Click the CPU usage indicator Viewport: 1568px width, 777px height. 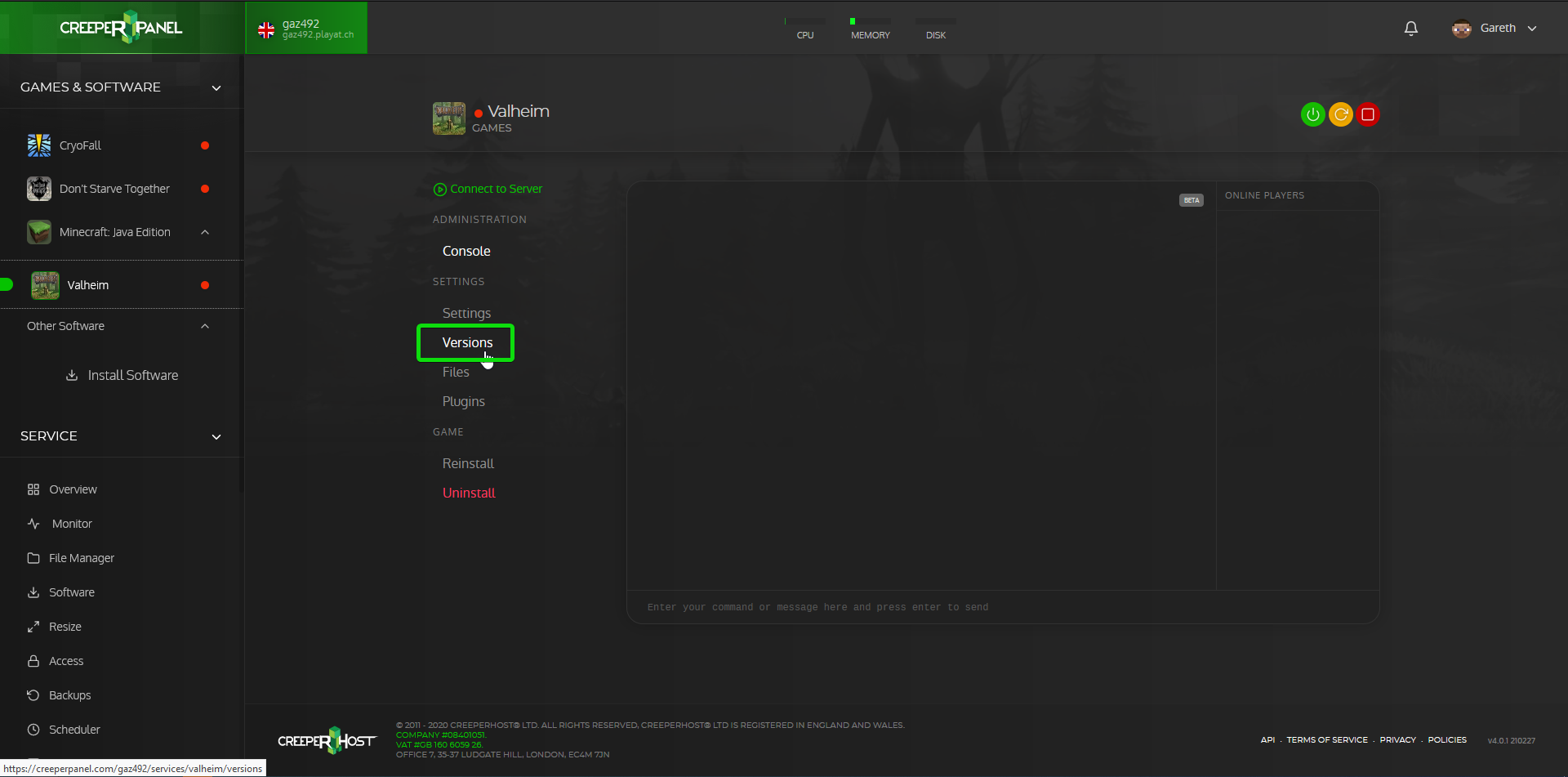click(805, 29)
